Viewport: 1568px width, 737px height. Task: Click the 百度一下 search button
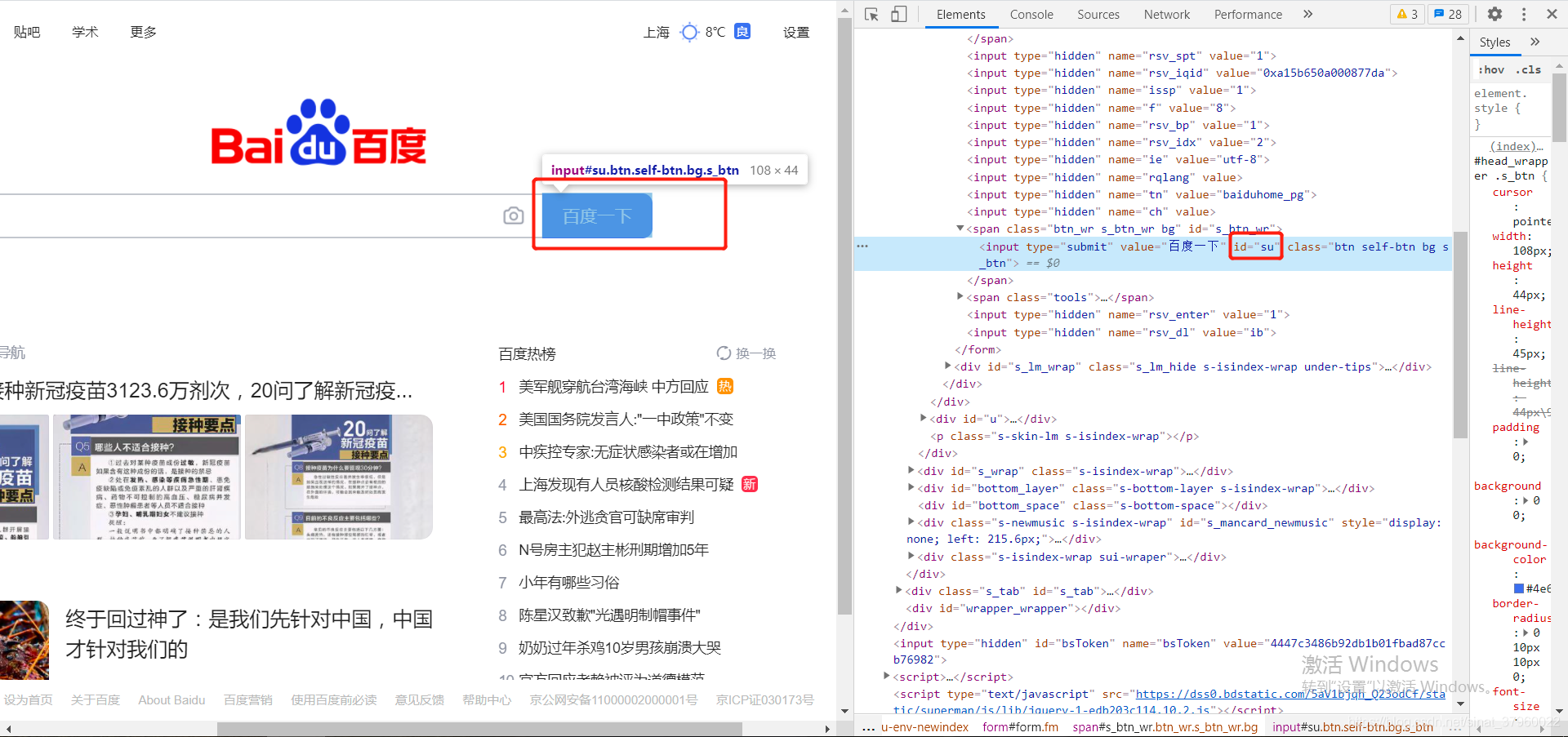[x=597, y=215]
